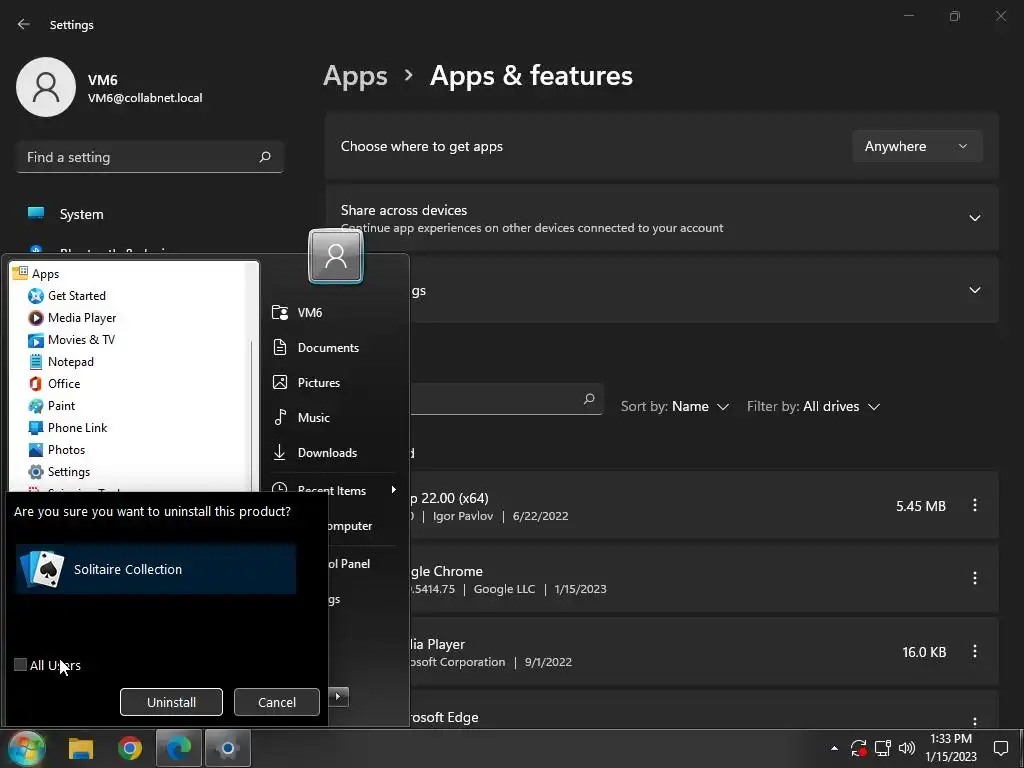The height and width of the screenshot is (768, 1024).
Task: Click the user picture on the start menu
Action: coord(336,256)
